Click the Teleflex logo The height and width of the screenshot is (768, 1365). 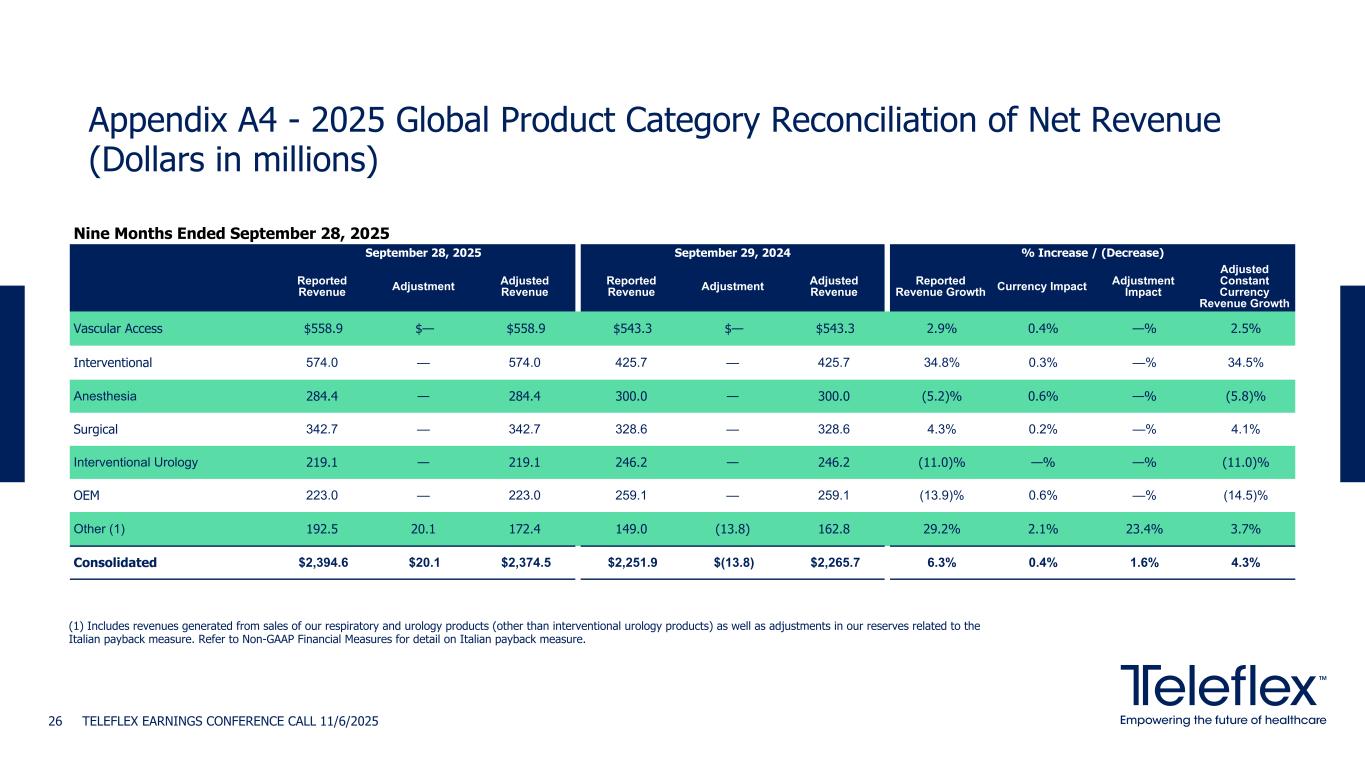(1222, 687)
